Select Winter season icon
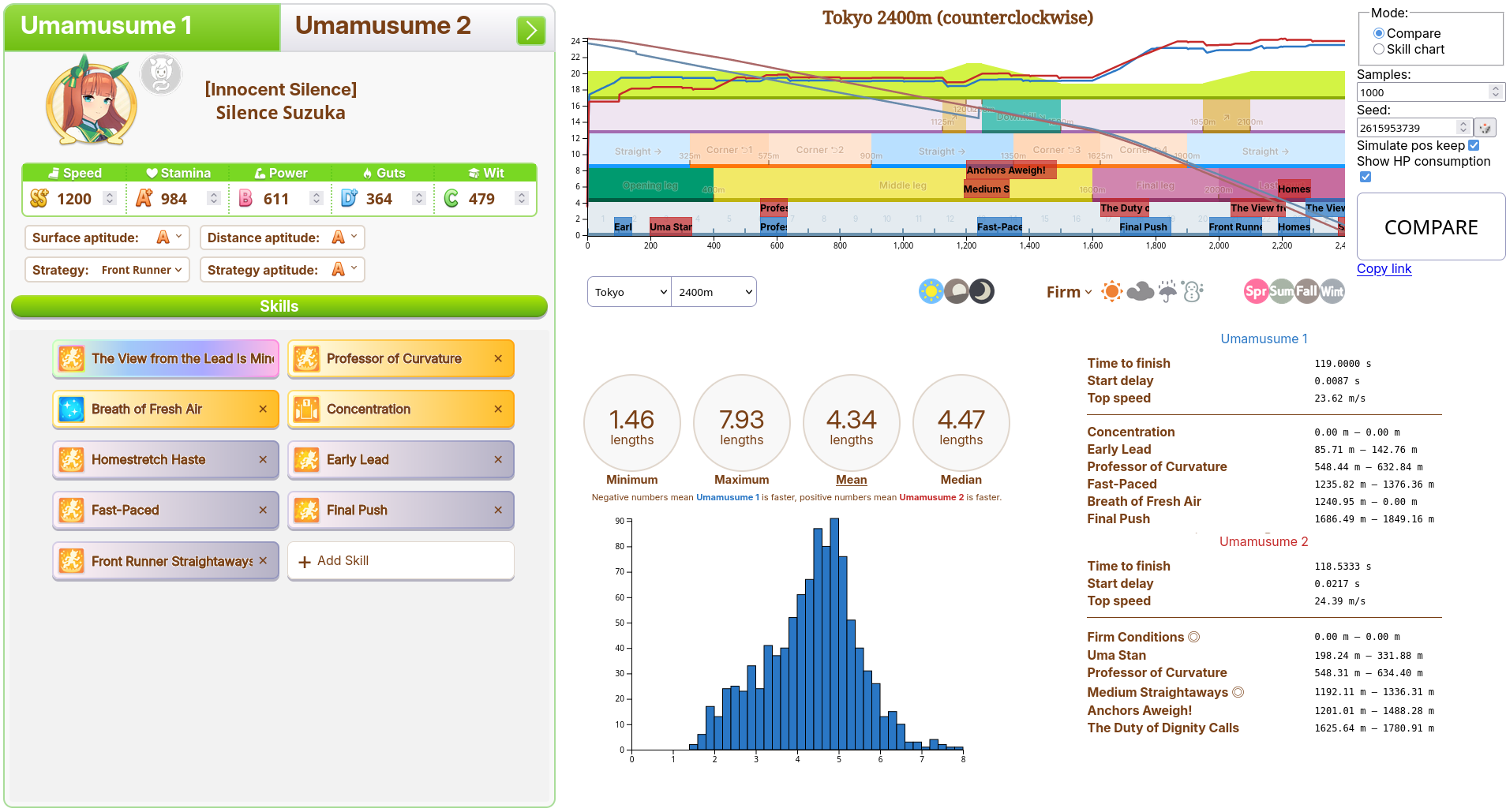1506x812 pixels. 1332,291
